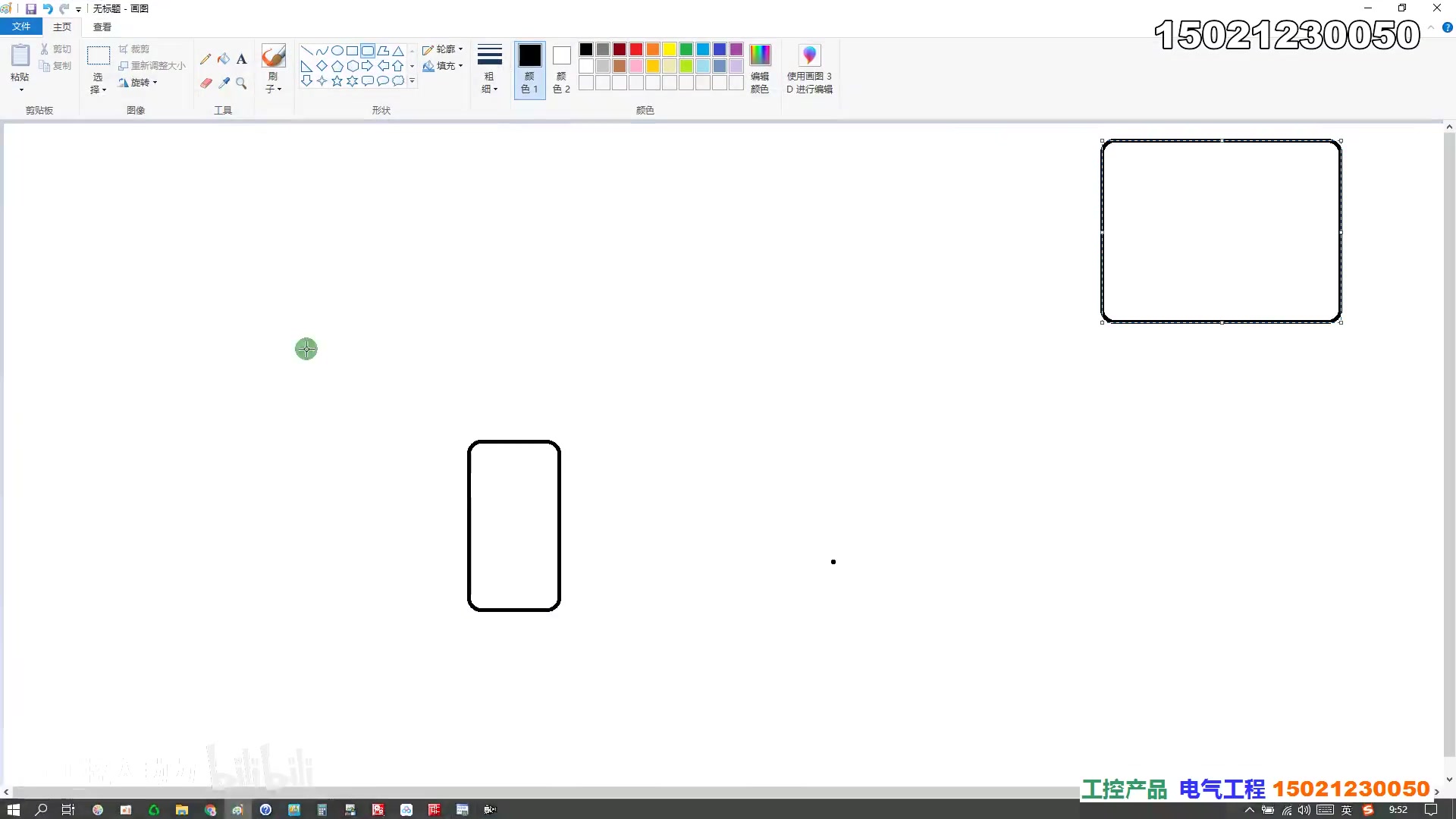This screenshot has height=819, width=1456.
Task: Click Crop (裁剪) button
Action: [134, 49]
